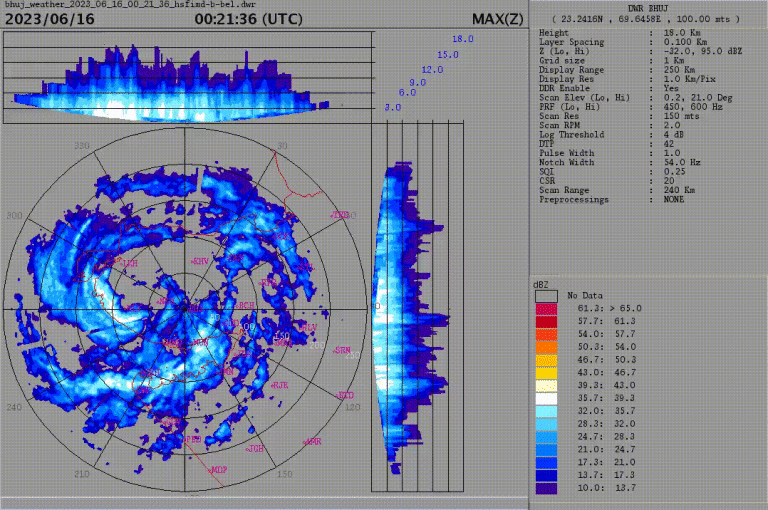Screen dimensions: 768x510
Task: Click the MDP station marker on radar
Action: coord(217,470)
